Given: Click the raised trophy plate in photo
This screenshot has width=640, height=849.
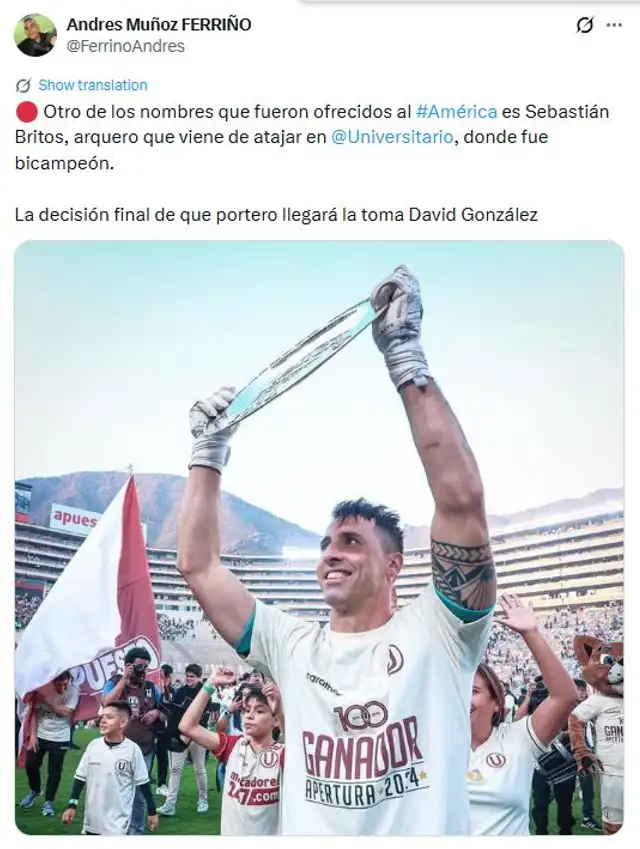Looking at the screenshot, I should [x=298, y=360].
